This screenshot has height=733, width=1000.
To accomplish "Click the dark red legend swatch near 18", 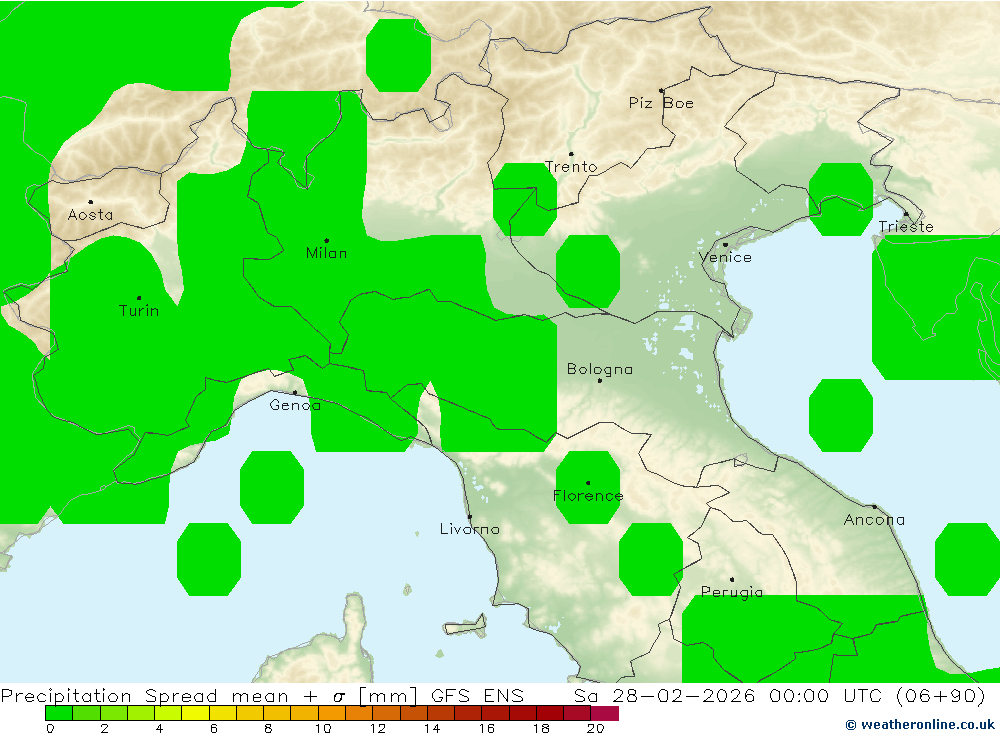I will coord(550,713).
